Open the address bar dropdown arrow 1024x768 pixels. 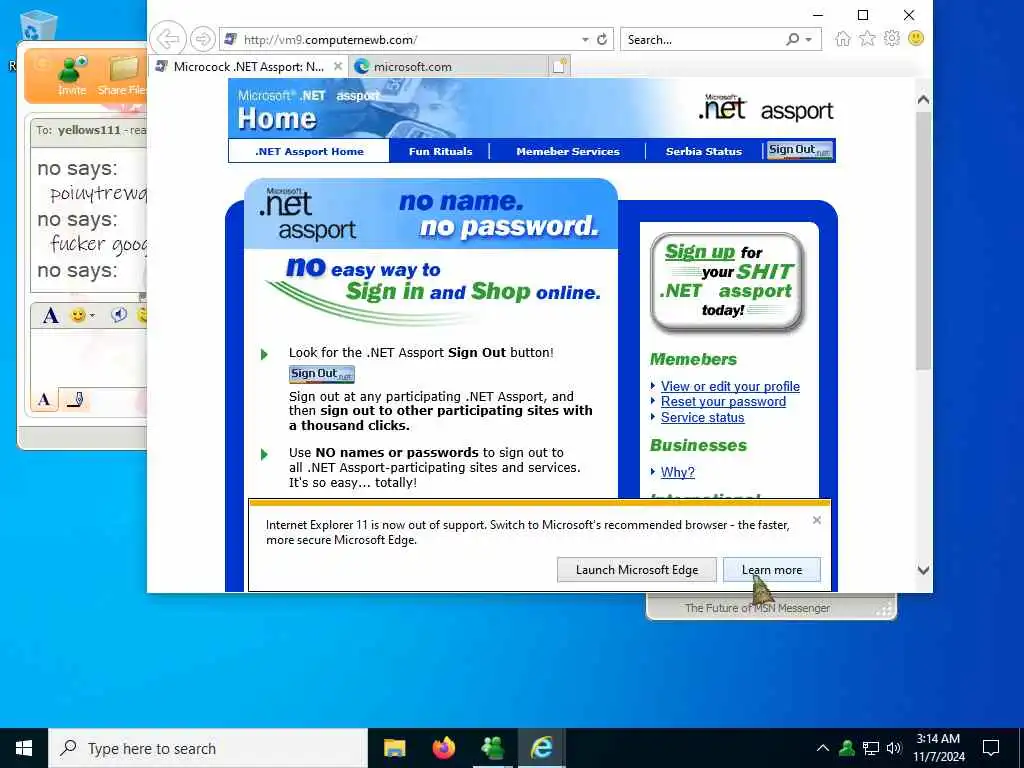click(585, 40)
